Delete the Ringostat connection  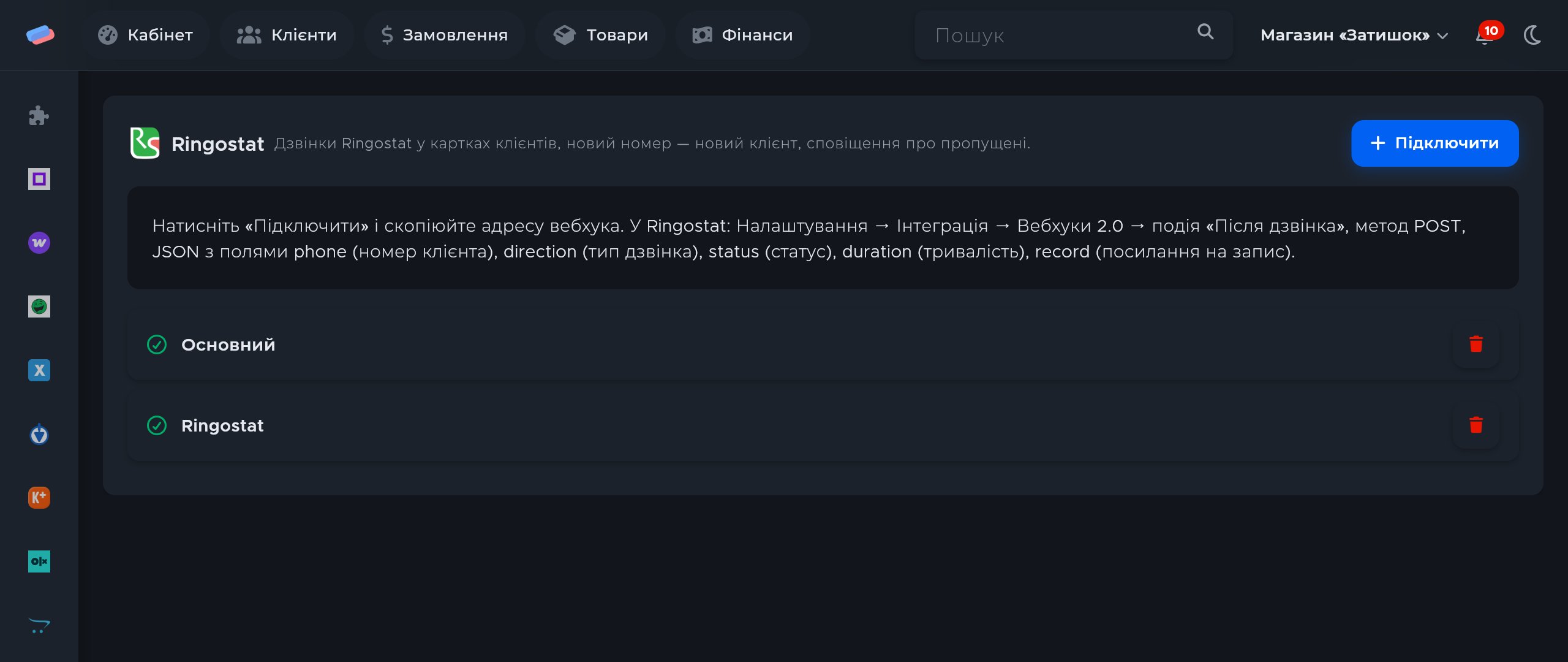tap(1476, 425)
